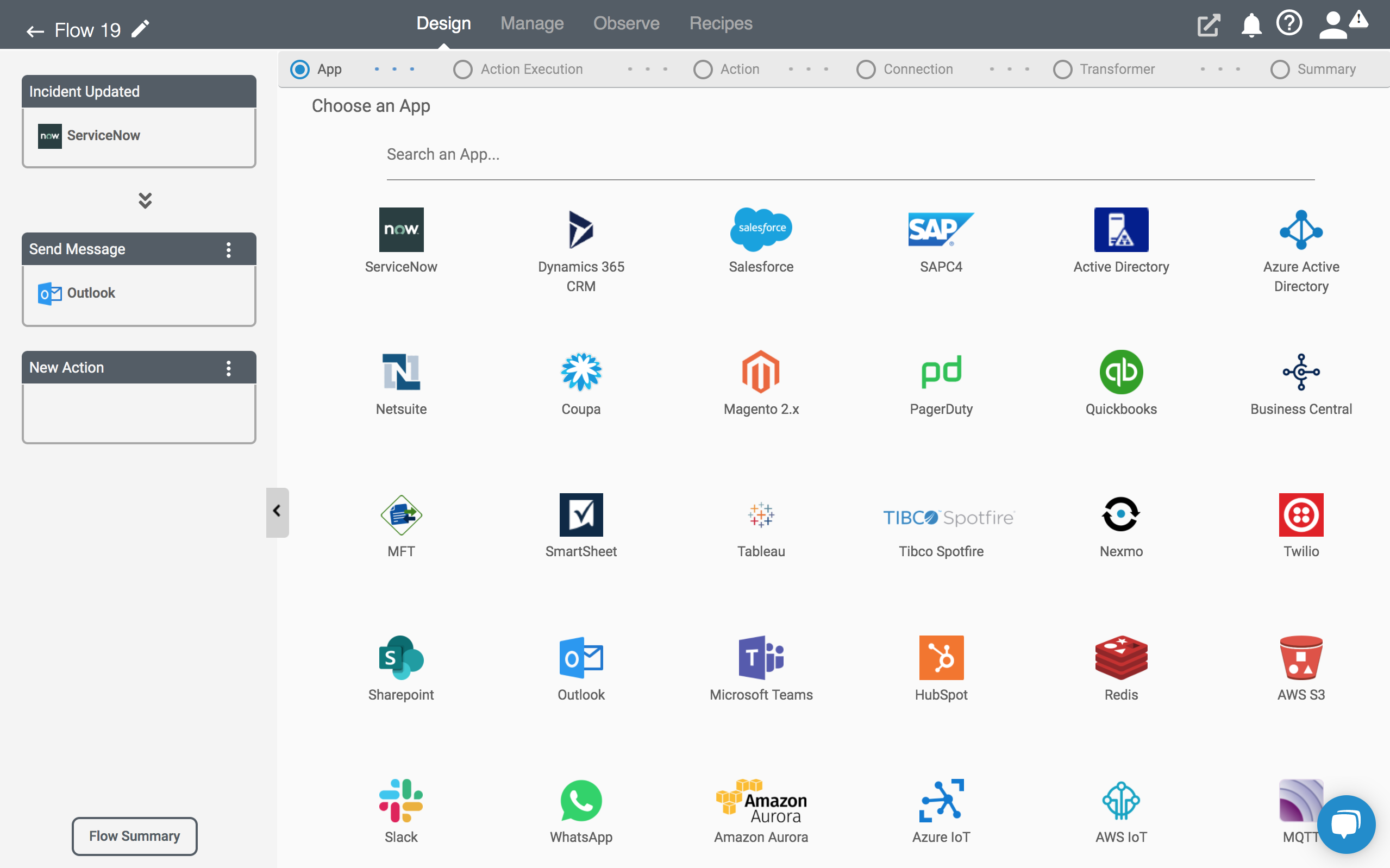Choose the Nexmo app icon

1120,514
